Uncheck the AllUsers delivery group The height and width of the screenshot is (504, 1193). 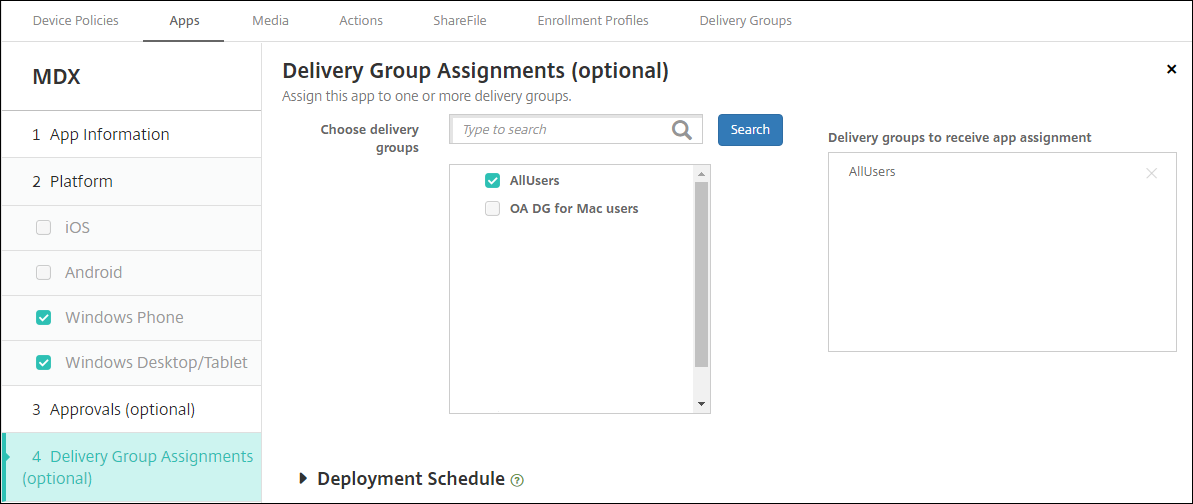pyautogui.click(x=492, y=181)
